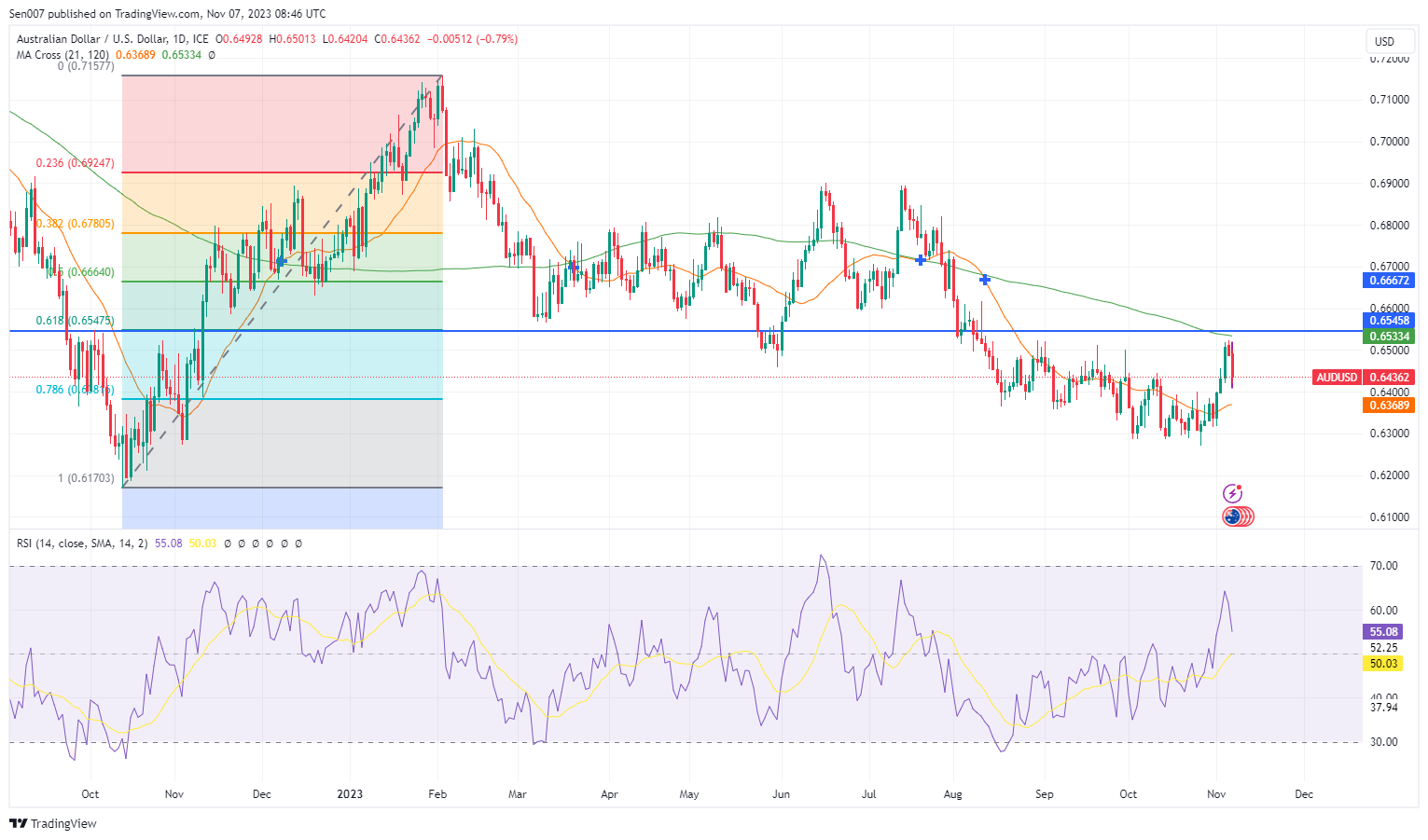1428x840 pixels.
Task: Click the orange 0.63689 price axis label
Action: pos(1389,406)
